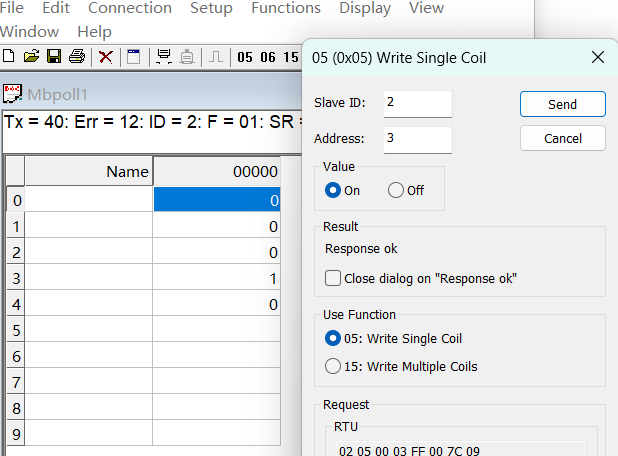Click the 05 function toolbar button
618x456 pixels.
(245, 58)
